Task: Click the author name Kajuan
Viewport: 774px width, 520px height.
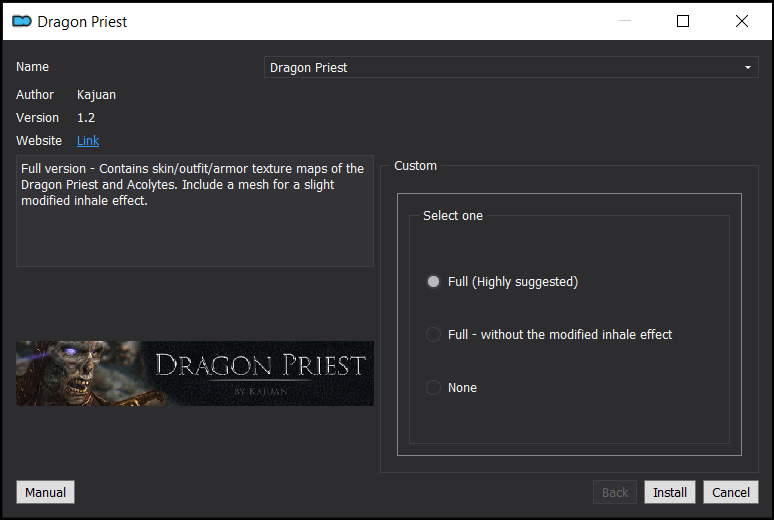Action: point(96,95)
